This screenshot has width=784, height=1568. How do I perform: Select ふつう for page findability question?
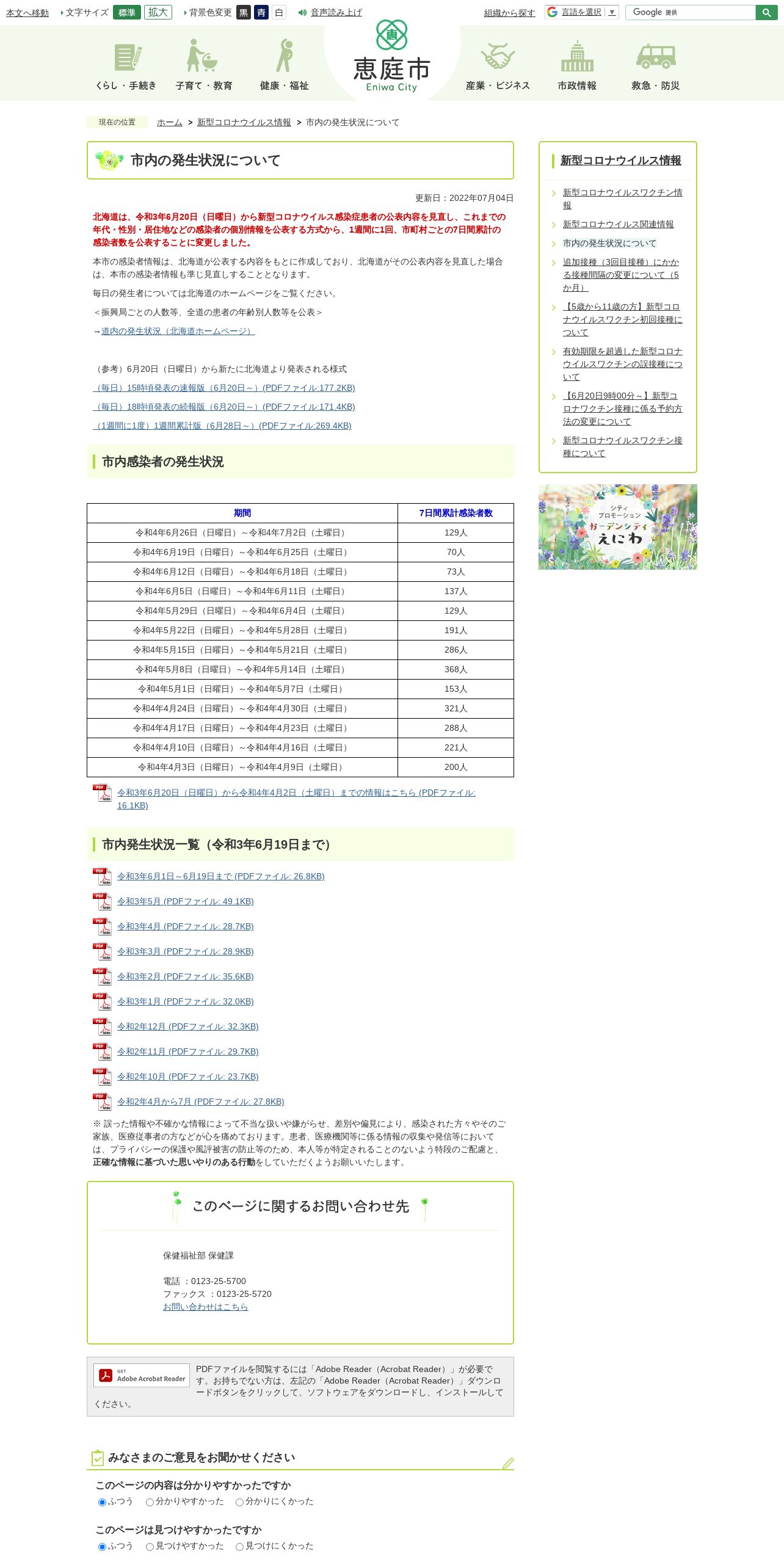pos(102,1547)
